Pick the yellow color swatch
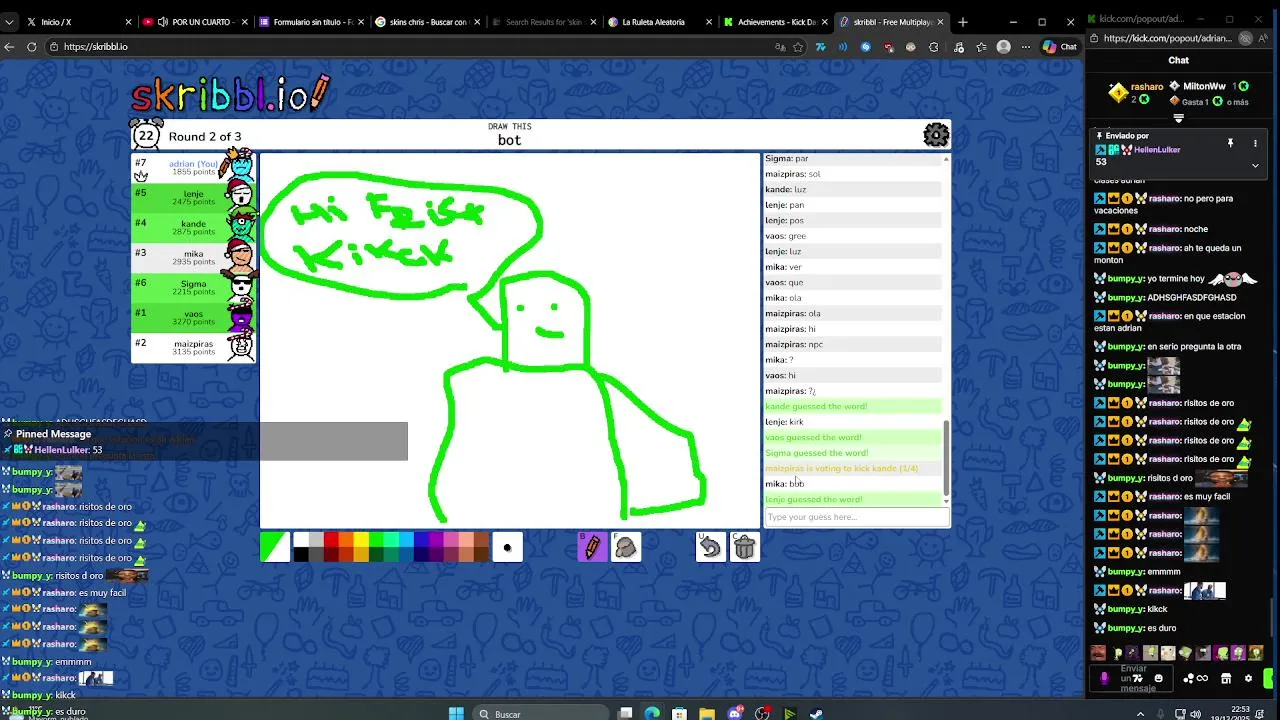The width and height of the screenshot is (1280, 720). 361,540
